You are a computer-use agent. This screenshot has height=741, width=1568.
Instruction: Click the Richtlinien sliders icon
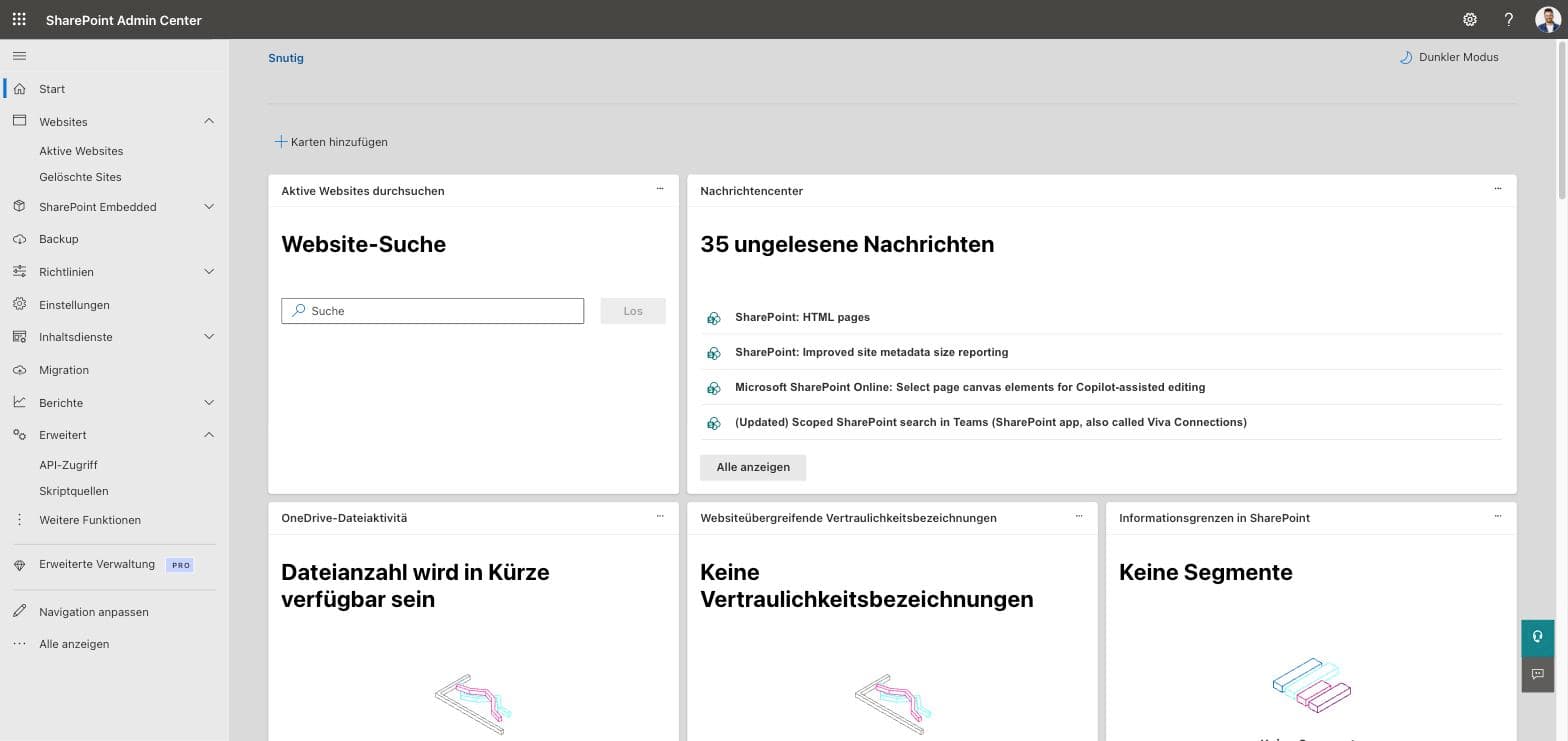pyautogui.click(x=19, y=271)
